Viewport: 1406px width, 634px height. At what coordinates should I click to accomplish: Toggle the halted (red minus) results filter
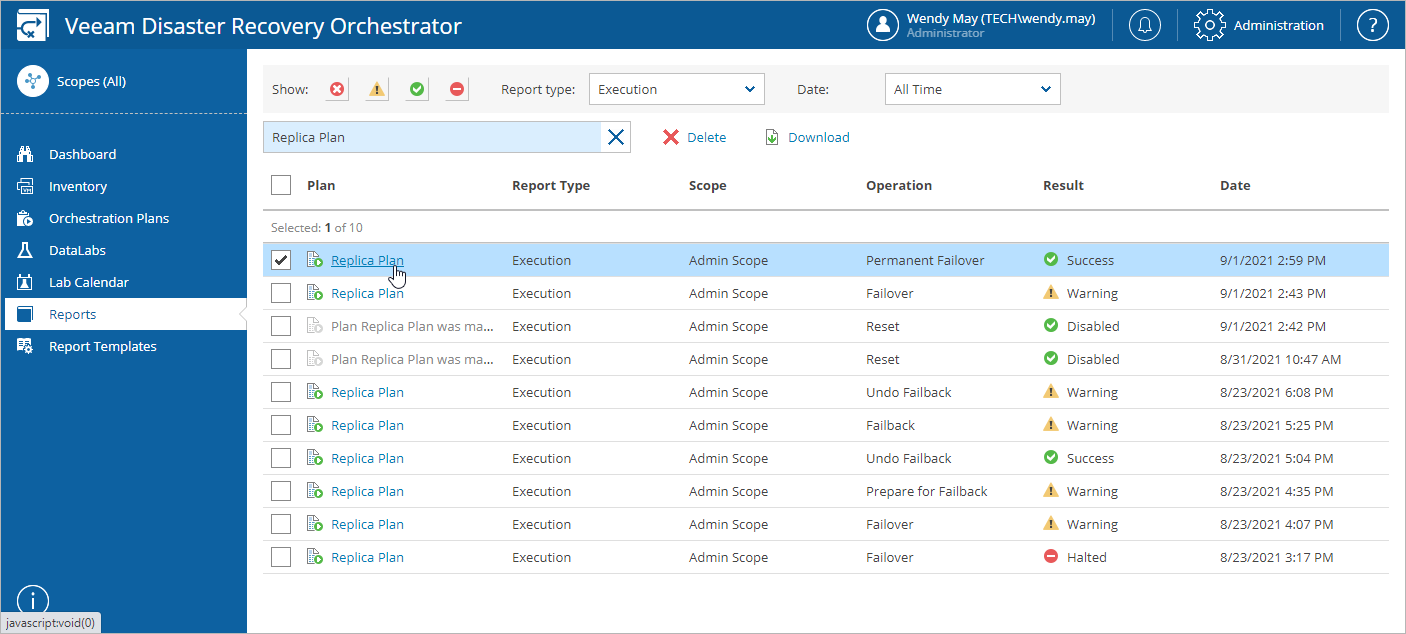click(x=457, y=89)
